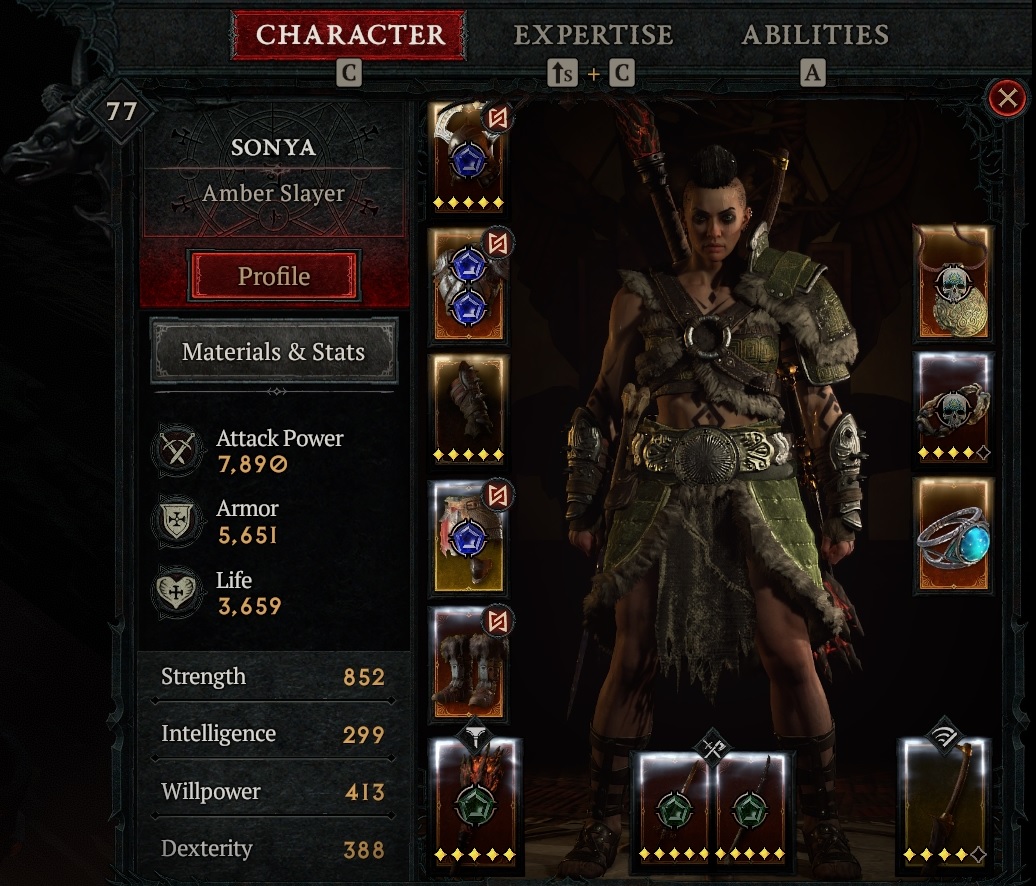Open the helm equipment slot
The image size is (1036, 886).
(x=468, y=157)
